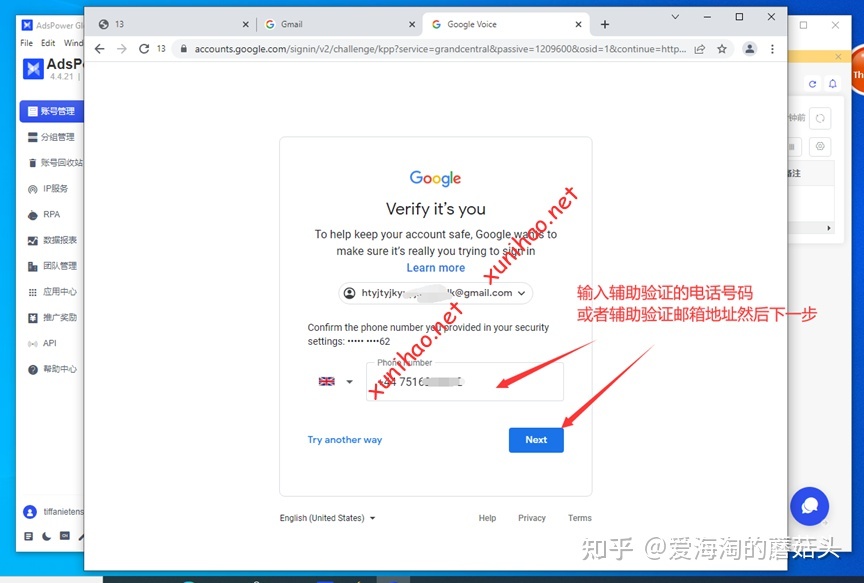Click the AdsPower logo icon
This screenshot has height=583, width=864.
[x=33, y=69]
